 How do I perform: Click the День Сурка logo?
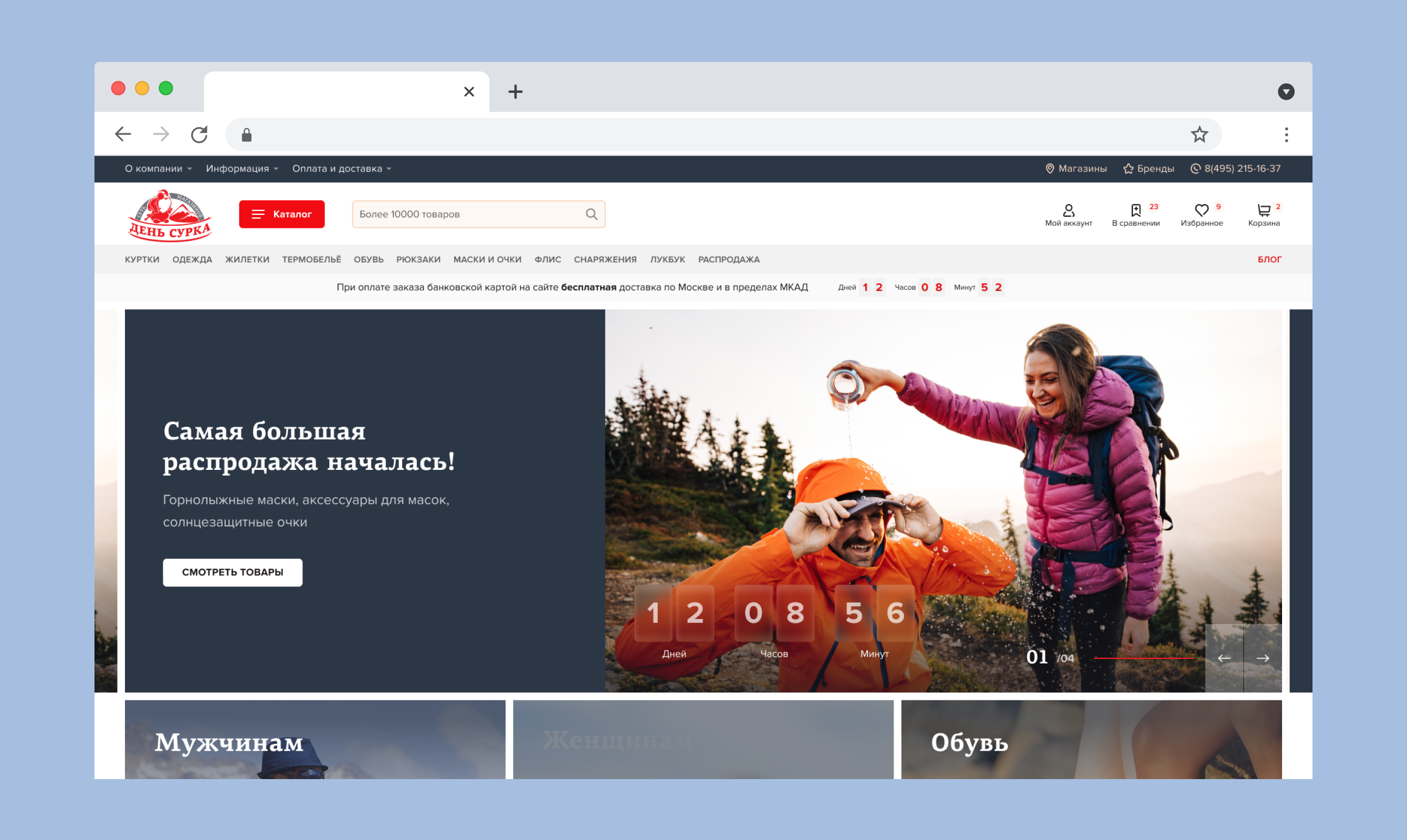[x=170, y=215]
